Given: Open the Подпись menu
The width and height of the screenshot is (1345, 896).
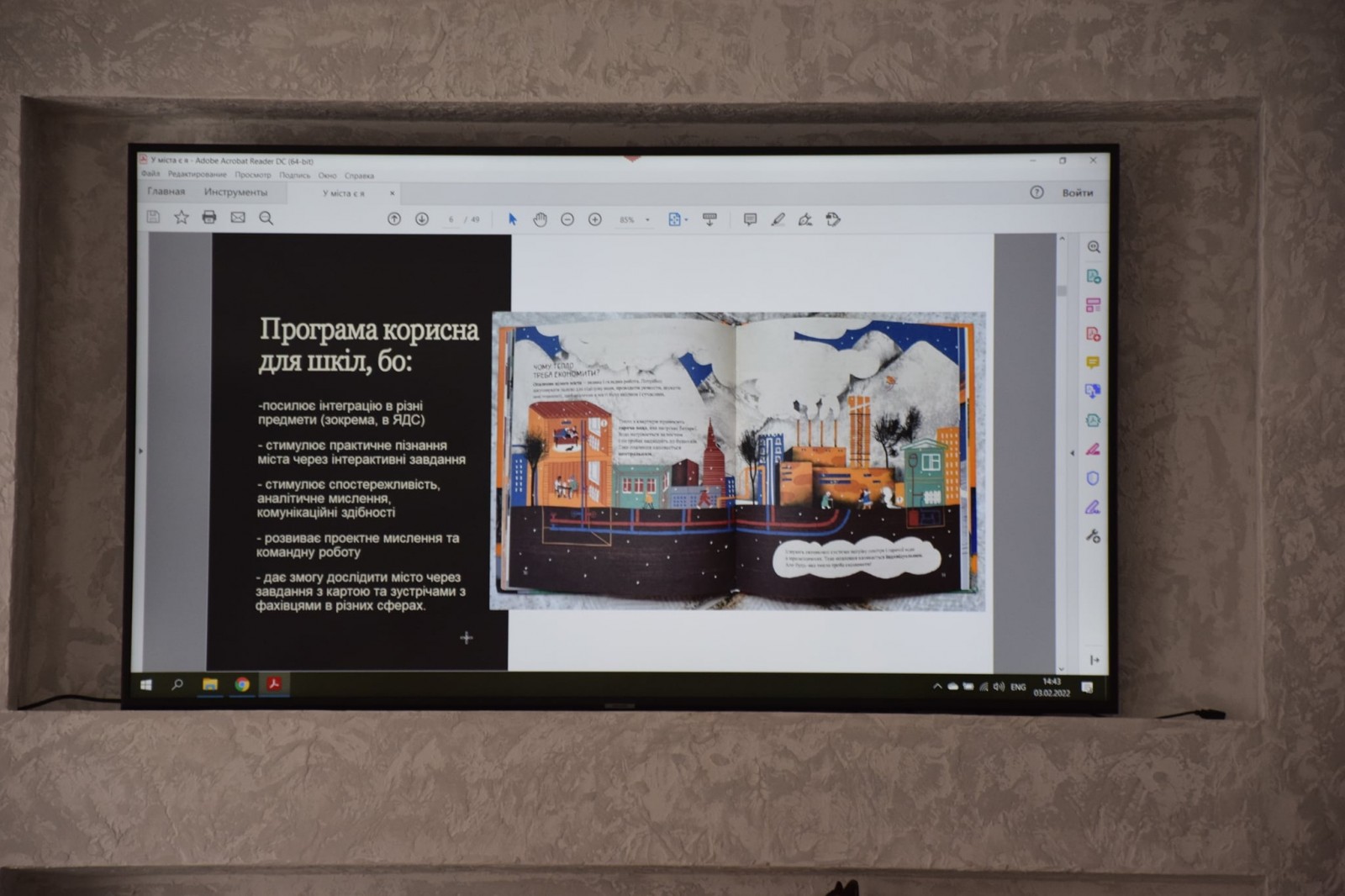Looking at the screenshot, I should click(295, 176).
